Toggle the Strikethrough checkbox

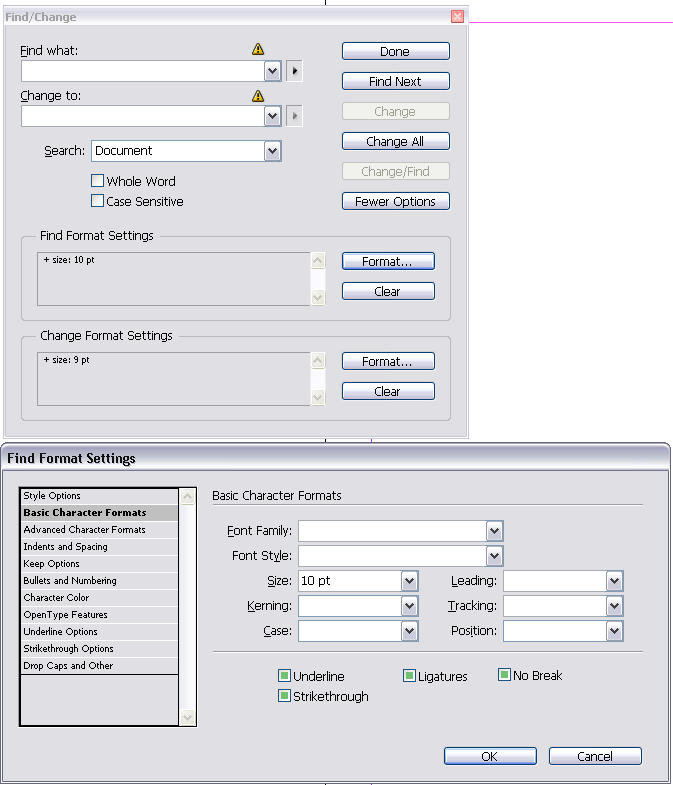pos(284,696)
